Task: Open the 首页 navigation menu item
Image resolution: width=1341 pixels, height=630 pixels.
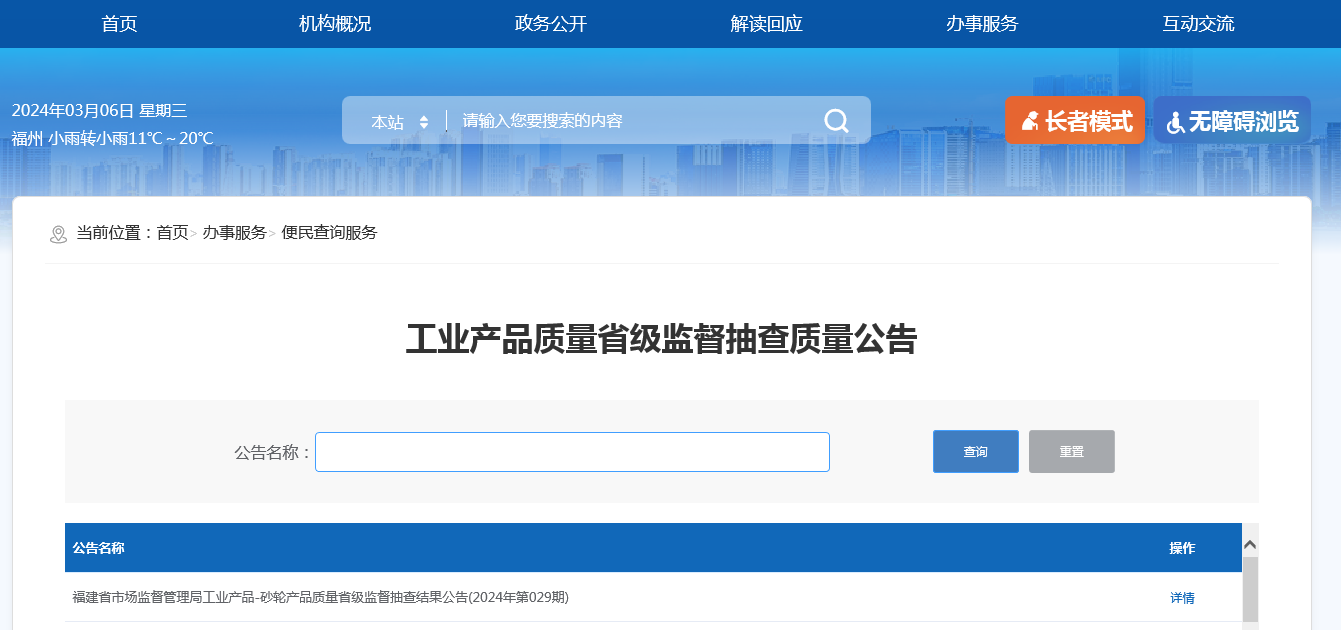Action: click(x=119, y=24)
